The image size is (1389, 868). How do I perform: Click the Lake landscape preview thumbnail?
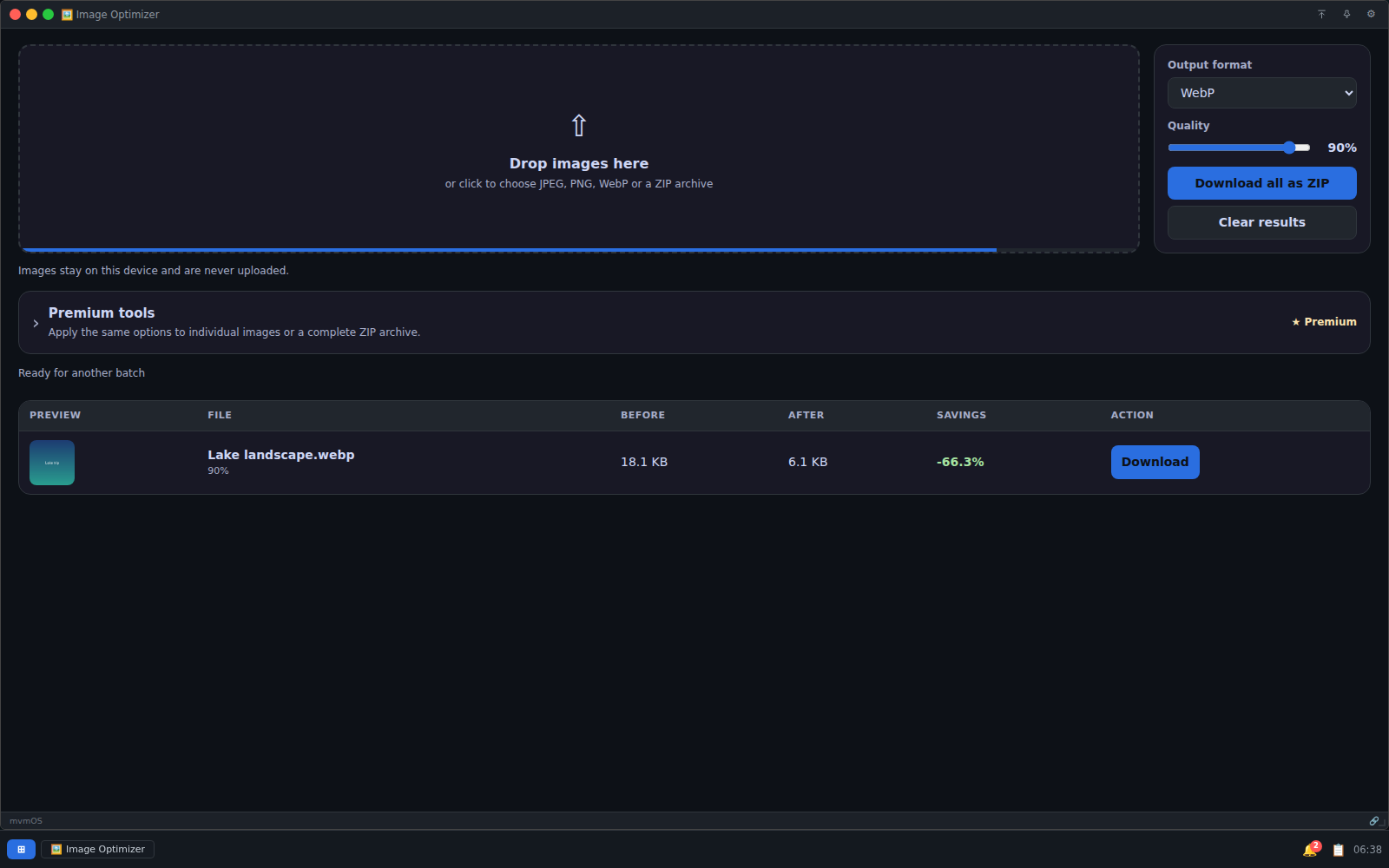pos(52,463)
